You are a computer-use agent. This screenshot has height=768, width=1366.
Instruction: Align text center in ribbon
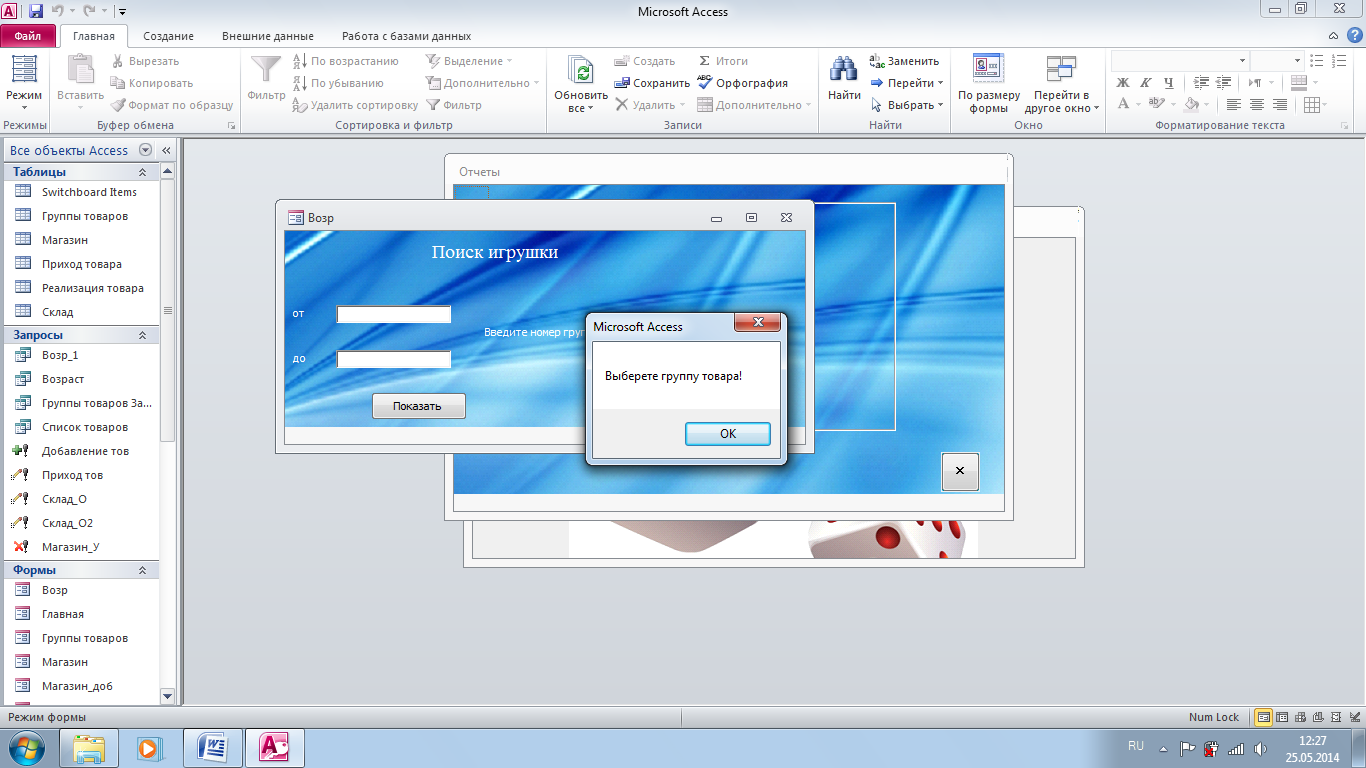coord(1257,104)
